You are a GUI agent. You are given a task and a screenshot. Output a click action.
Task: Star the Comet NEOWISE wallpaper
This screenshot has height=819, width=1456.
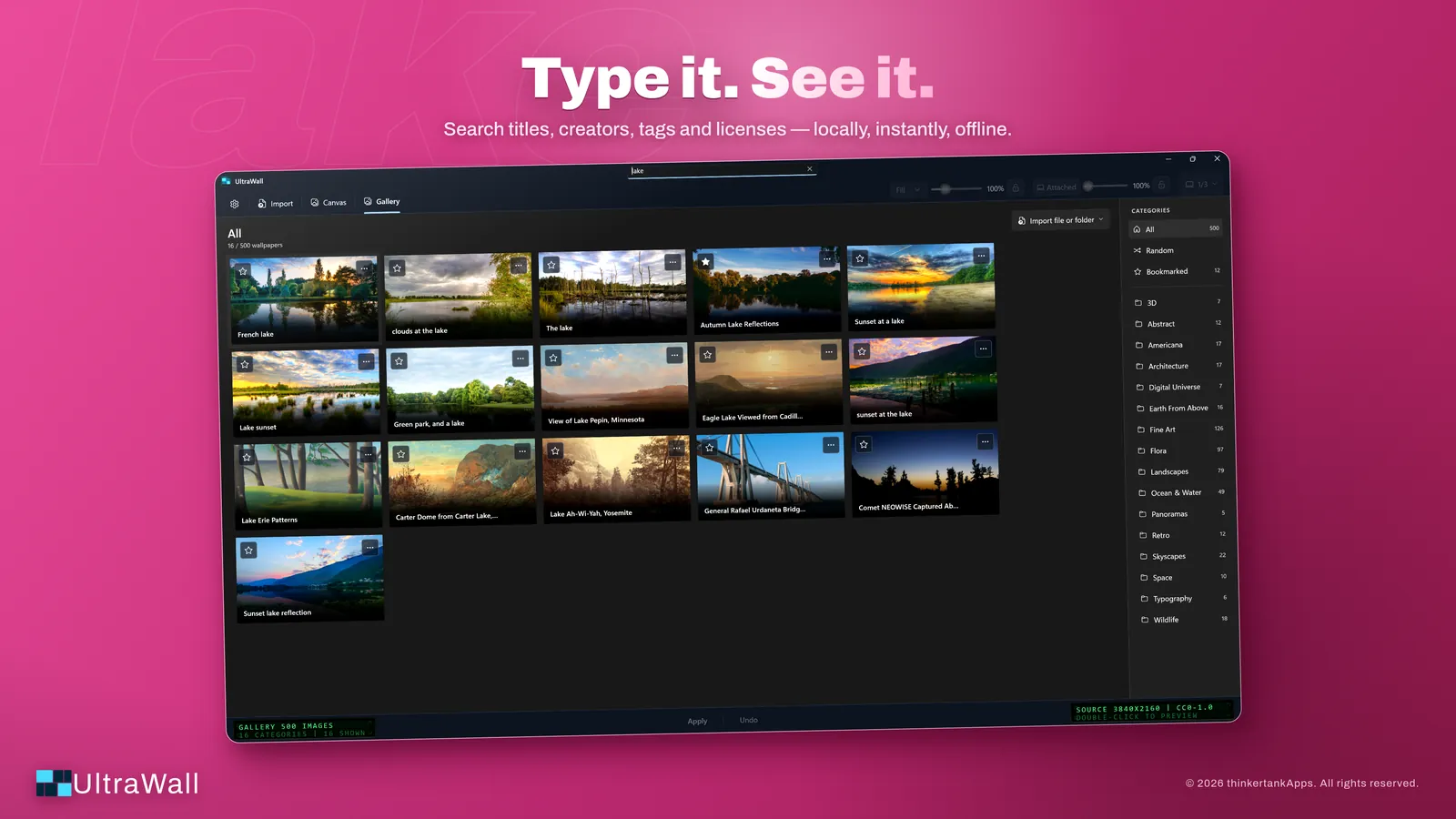(x=864, y=444)
